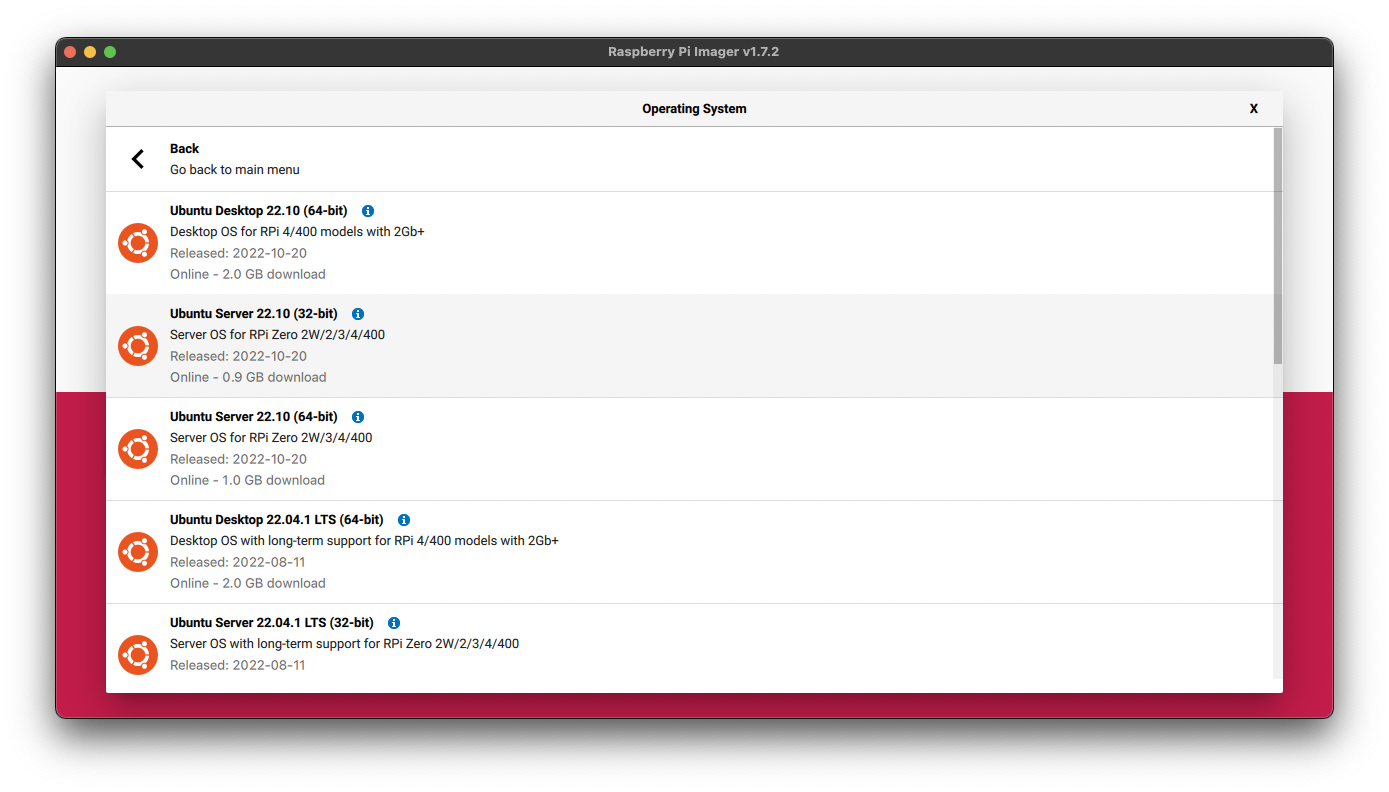Open info icon for Ubuntu Server 22.10 (64-bit)
Viewport: 1389px width, 792px height.
(358, 417)
